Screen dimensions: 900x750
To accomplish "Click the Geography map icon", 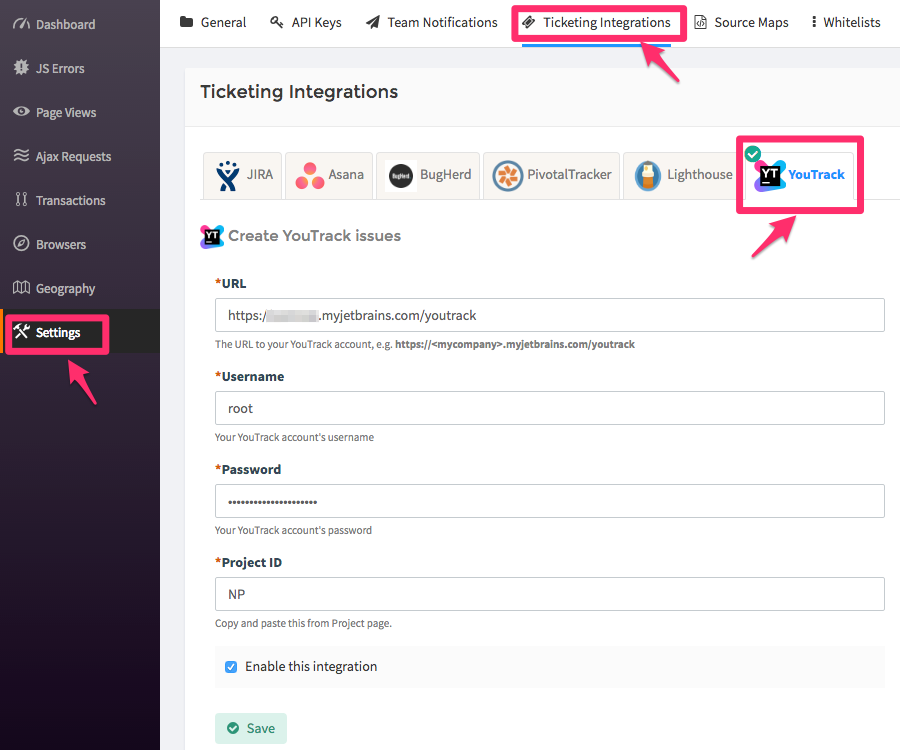I will (21, 287).
